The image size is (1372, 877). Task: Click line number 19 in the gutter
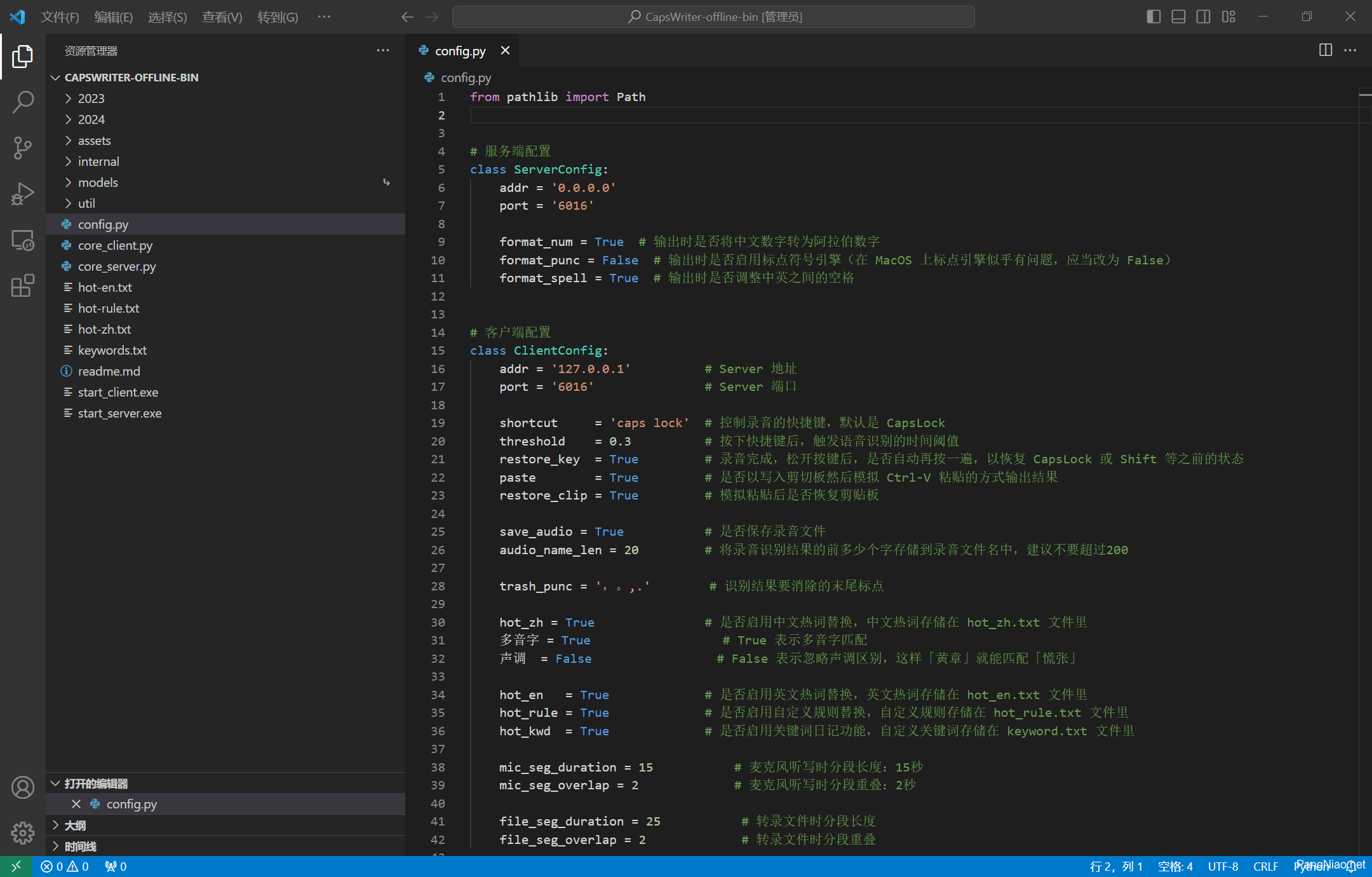coord(438,423)
